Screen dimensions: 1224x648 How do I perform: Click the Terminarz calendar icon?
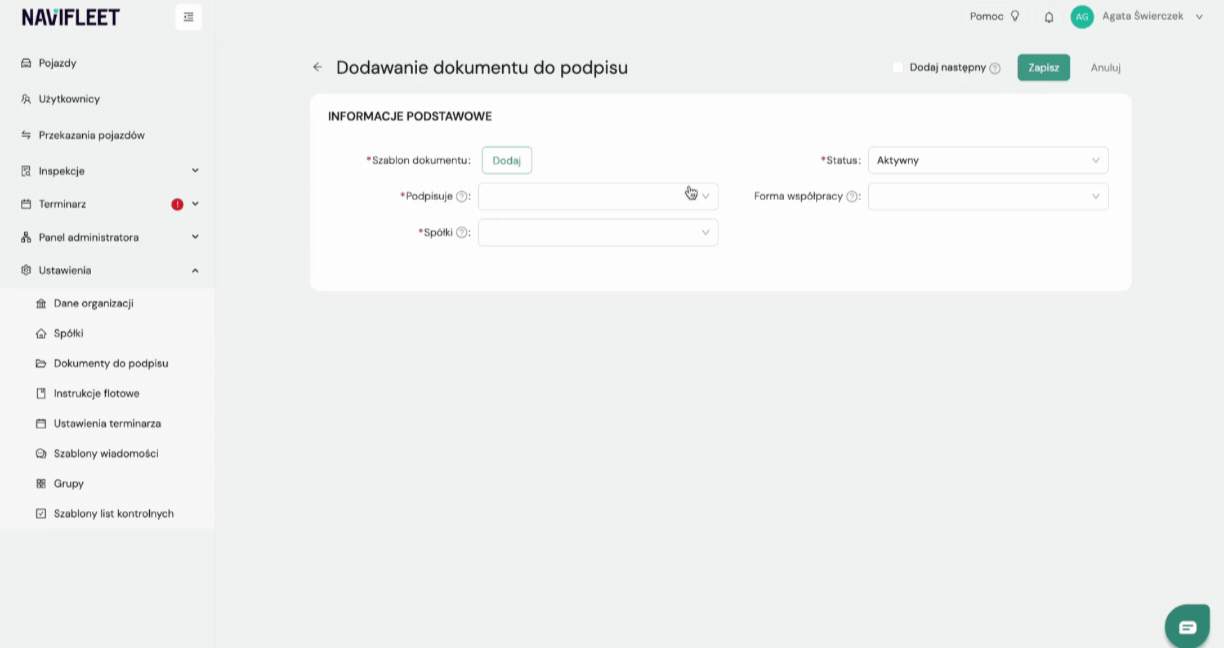pos(27,204)
